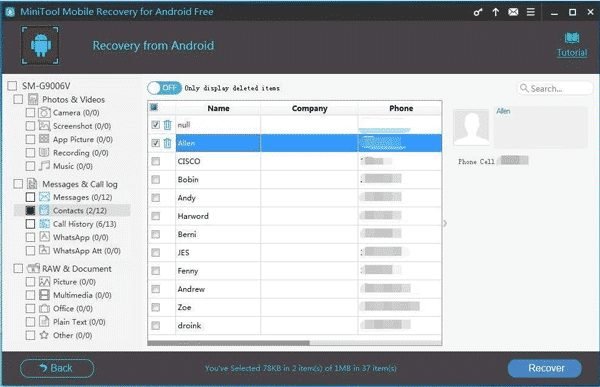Toggle Only display deleted items switch
600x387 pixels.
tap(164, 88)
